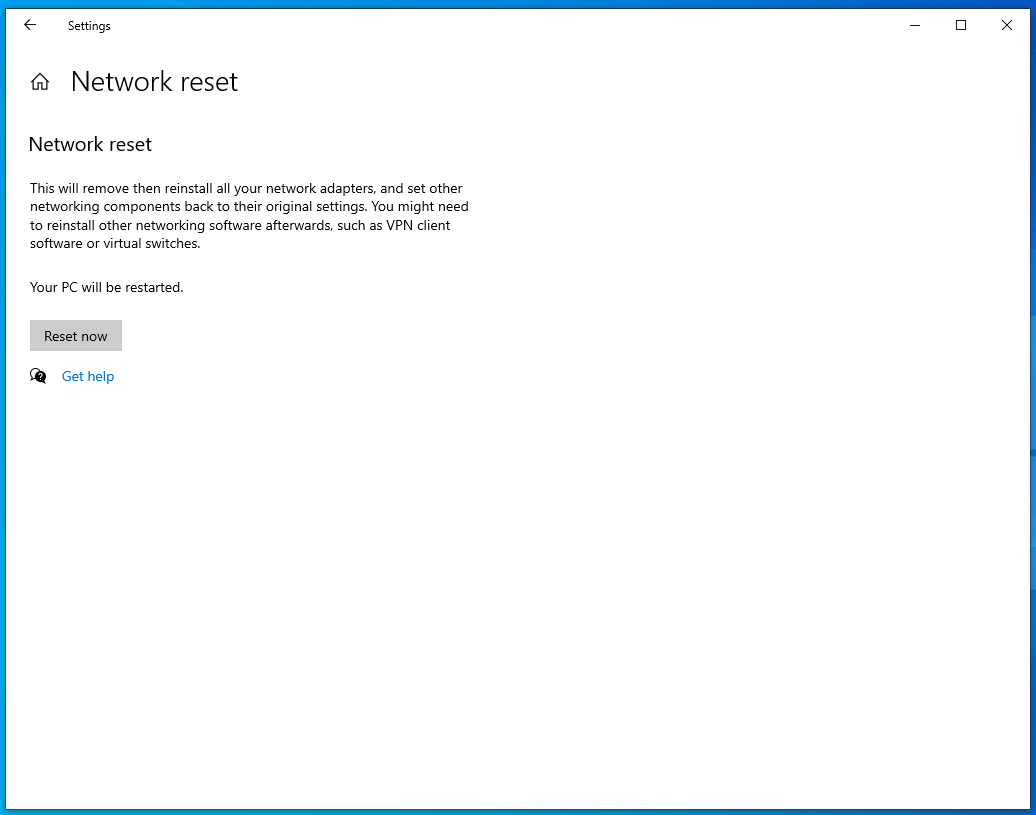
Task: Go back using the back arrow
Action: pos(30,25)
